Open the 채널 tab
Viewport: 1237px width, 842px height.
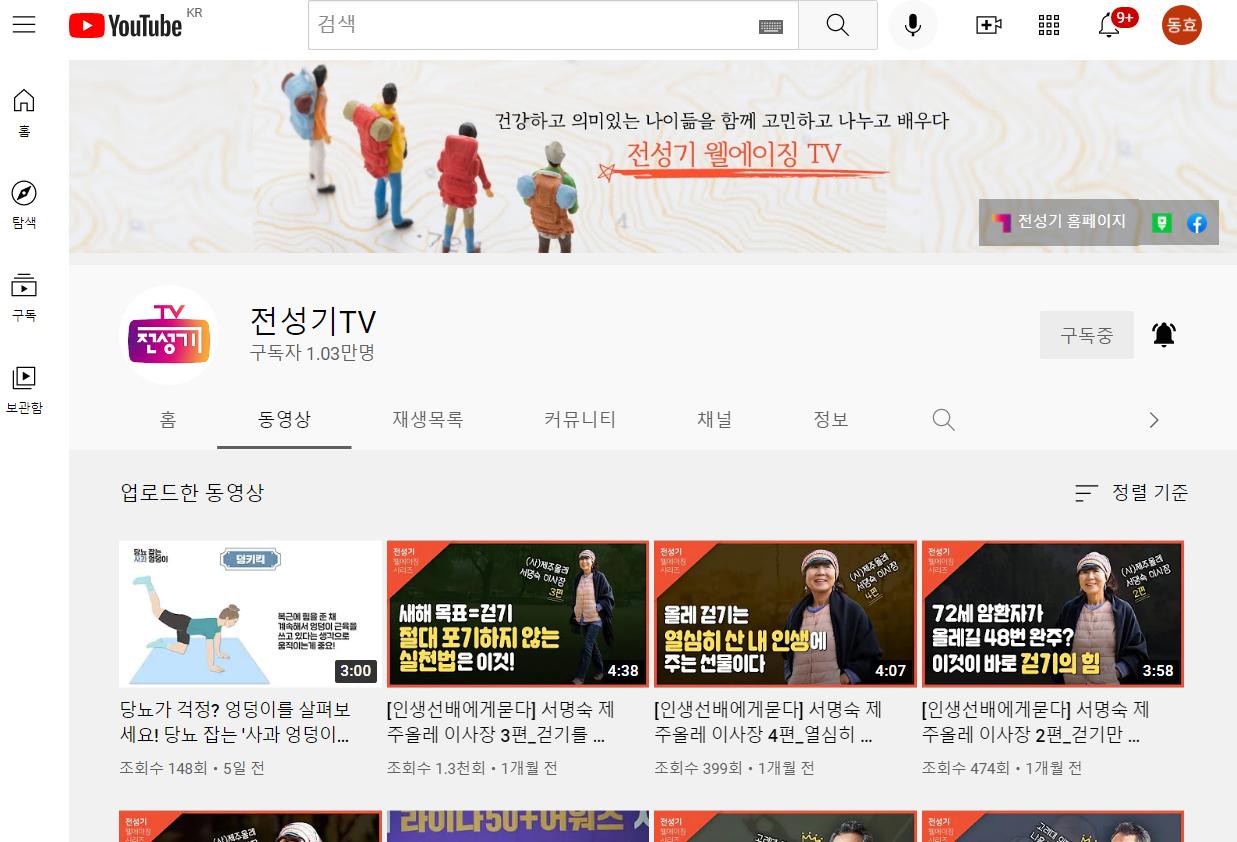tap(714, 420)
